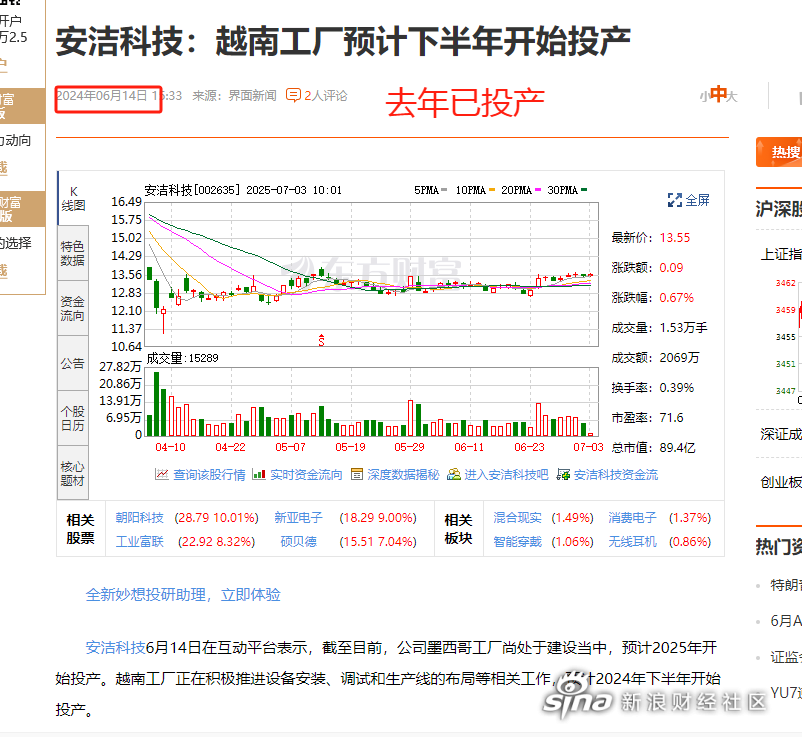Image resolution: width=802 pixels, height=737 pixels.
Task: Click the 涨跌额 value 0.09
Action: pos(672,268)
